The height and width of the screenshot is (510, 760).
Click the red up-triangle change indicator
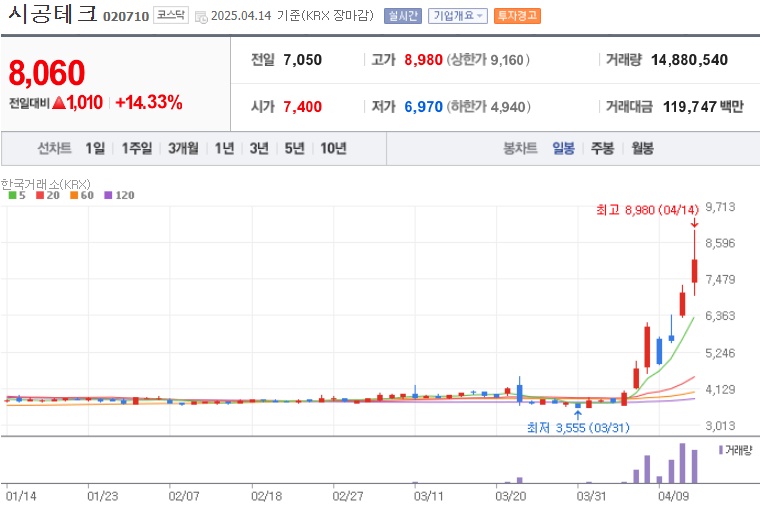(59, 103)
